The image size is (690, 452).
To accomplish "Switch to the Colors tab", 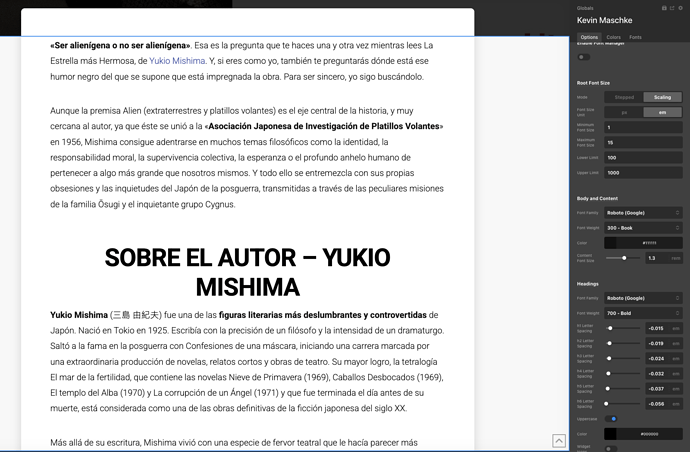I will click(614, 37).
